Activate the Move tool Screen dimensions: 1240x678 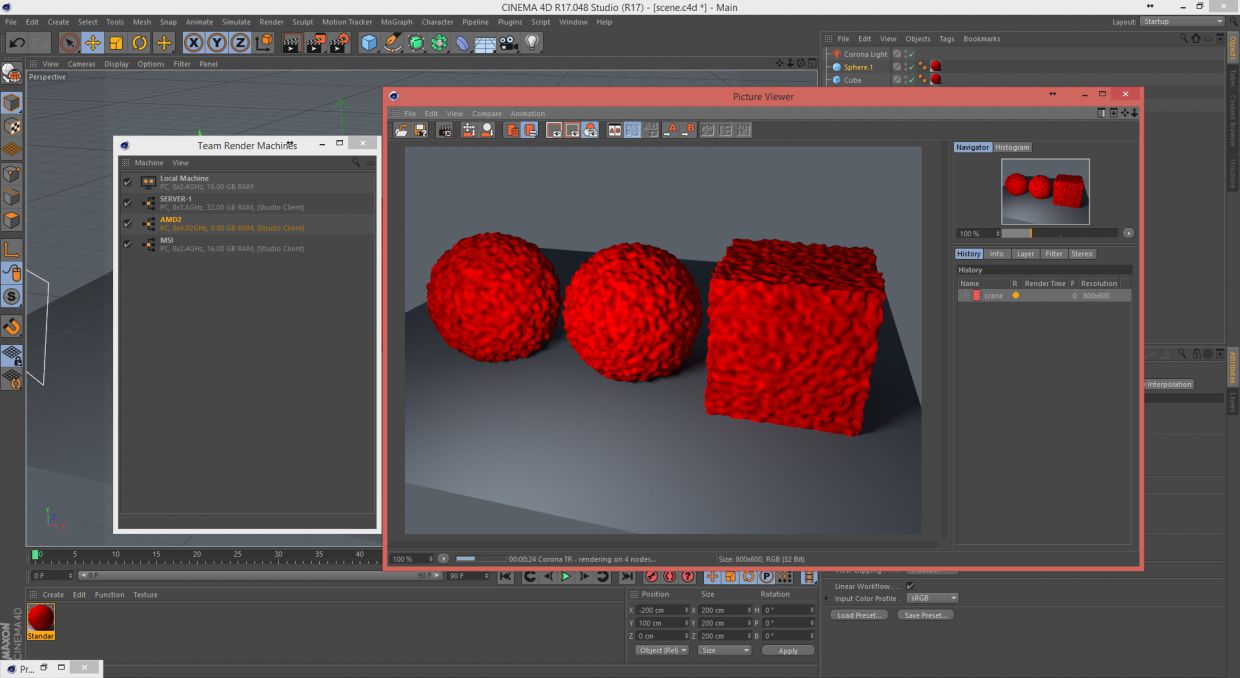point(93,42)
